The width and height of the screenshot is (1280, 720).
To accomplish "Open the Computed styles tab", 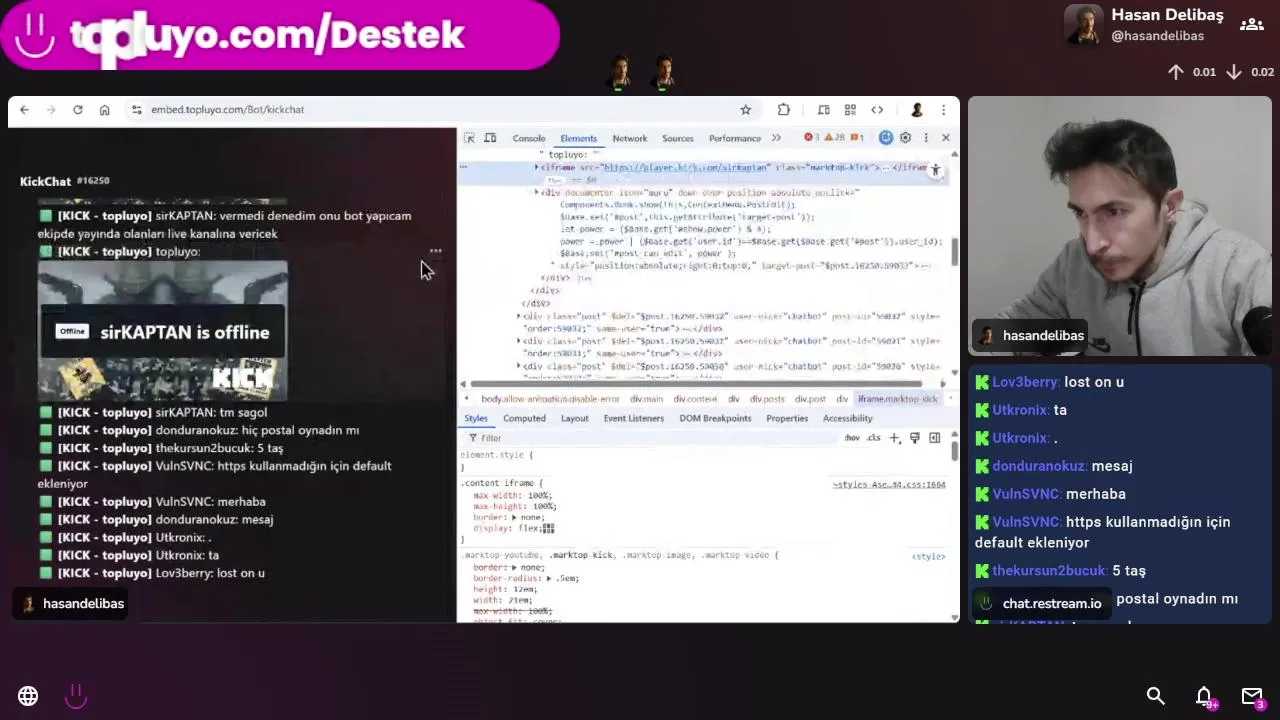I will coord(524,418).
